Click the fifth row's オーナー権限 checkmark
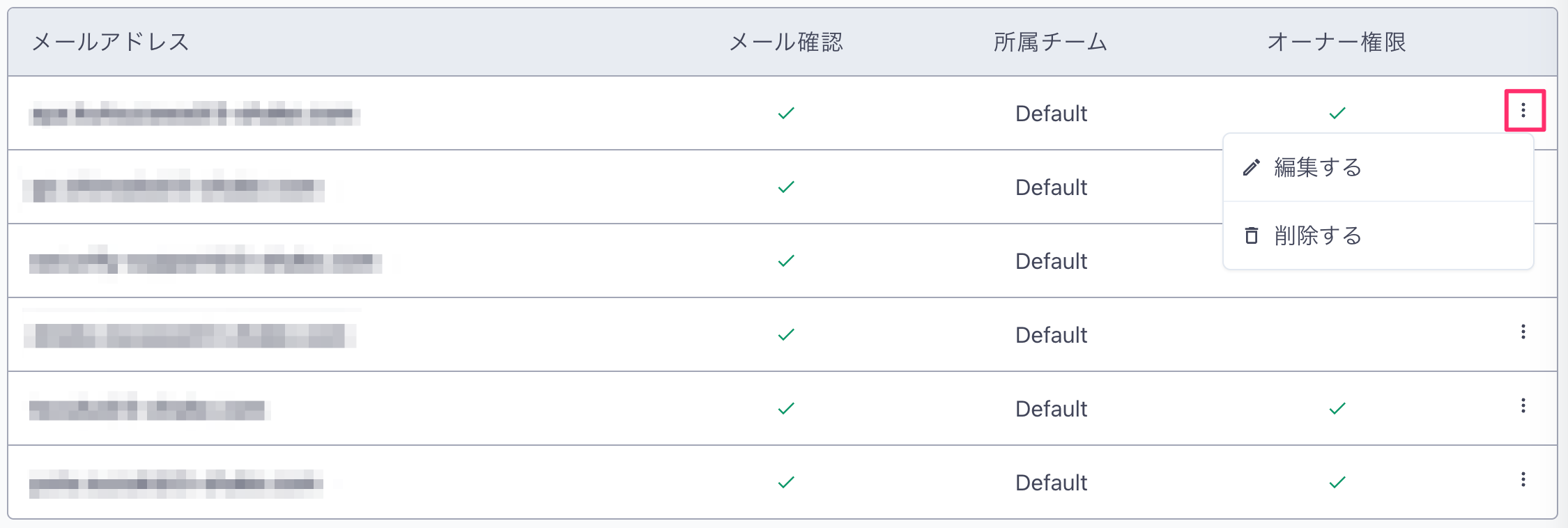Screen dimensions: 1568x528 (1337, 408)
